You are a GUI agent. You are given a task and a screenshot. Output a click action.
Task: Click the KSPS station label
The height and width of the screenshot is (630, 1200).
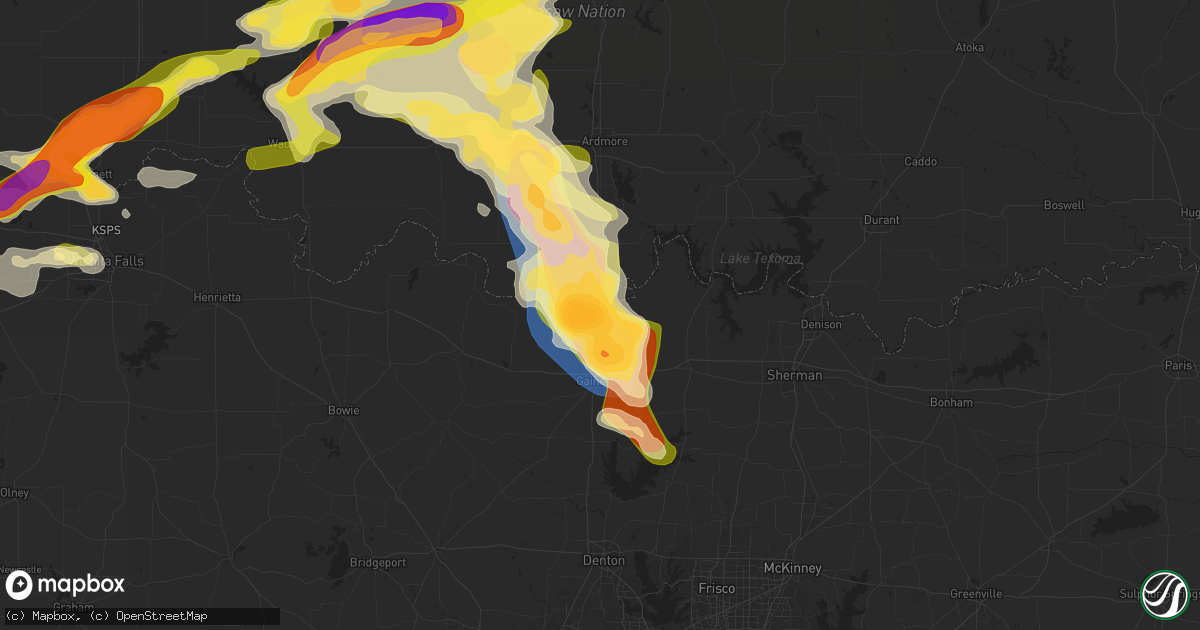point(106,230)
